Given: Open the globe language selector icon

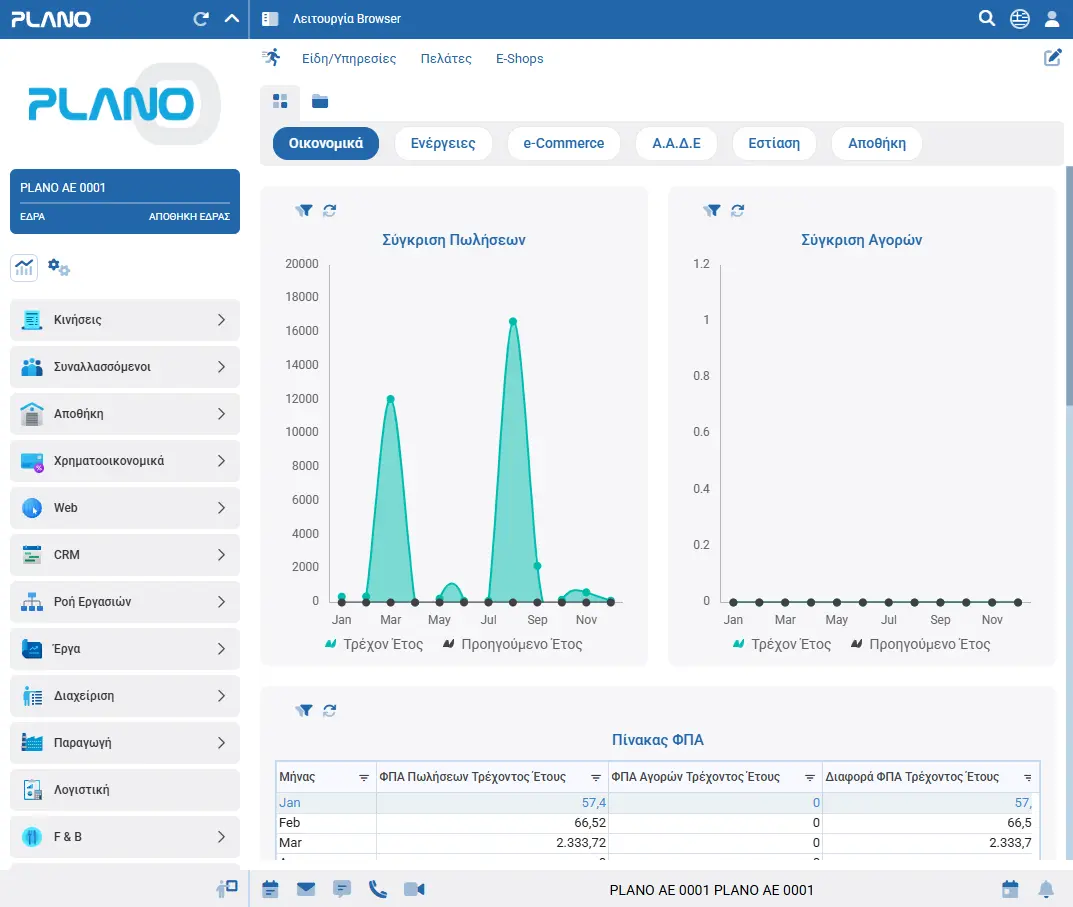Looking at the screenshot, I should 1019,19.
